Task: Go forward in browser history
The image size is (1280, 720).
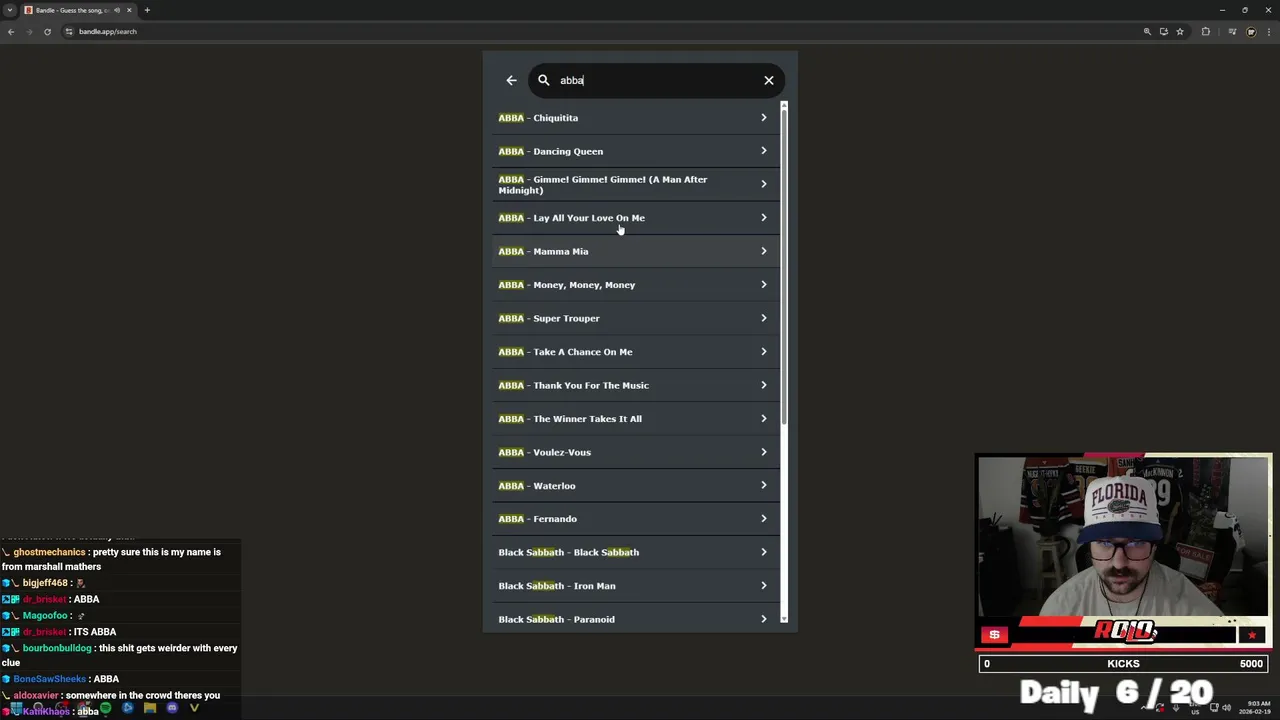Action: point(29,32)
